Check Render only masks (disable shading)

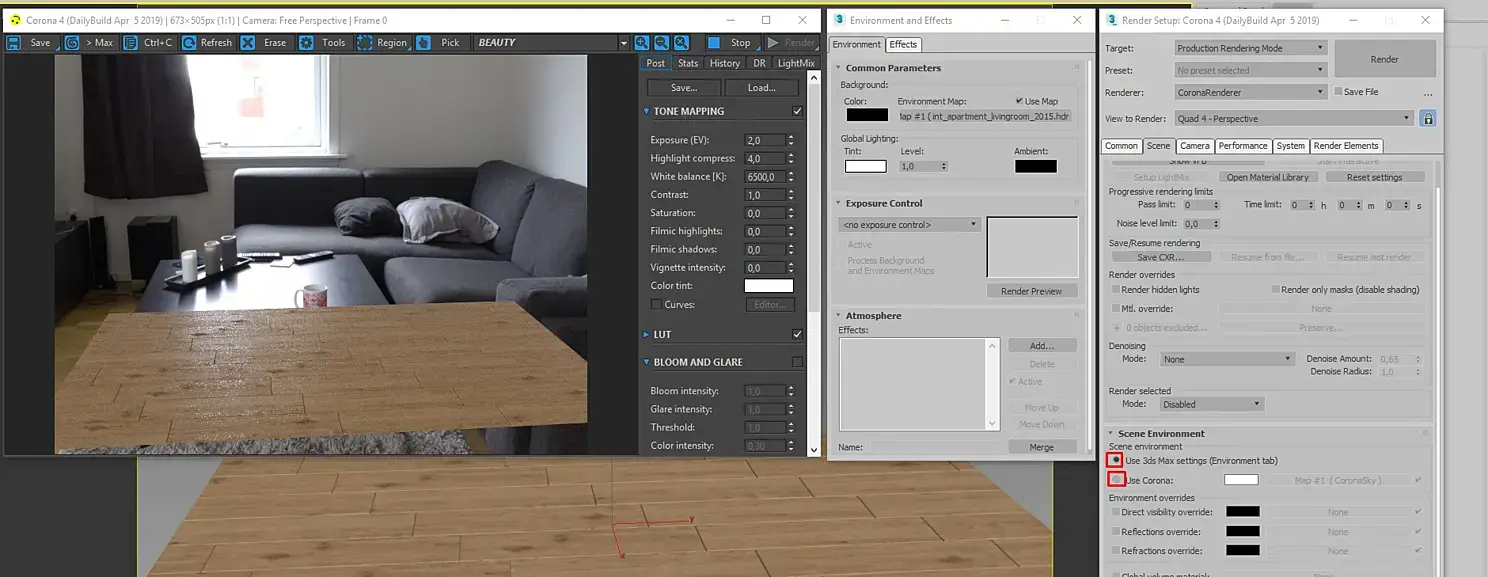1276,290
